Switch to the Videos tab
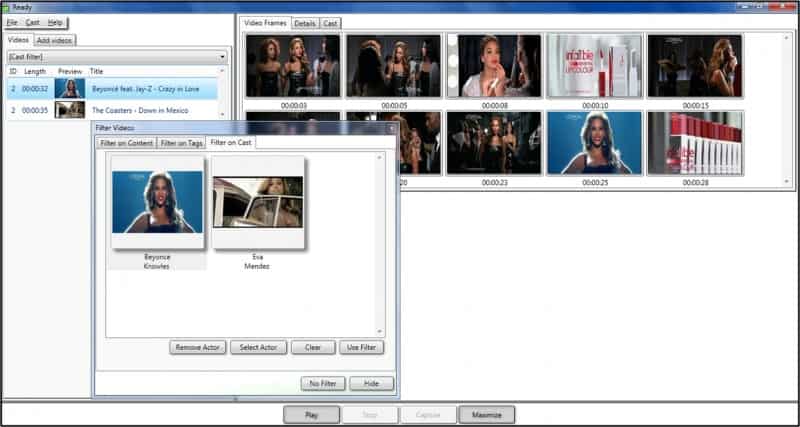 [18, 40]
